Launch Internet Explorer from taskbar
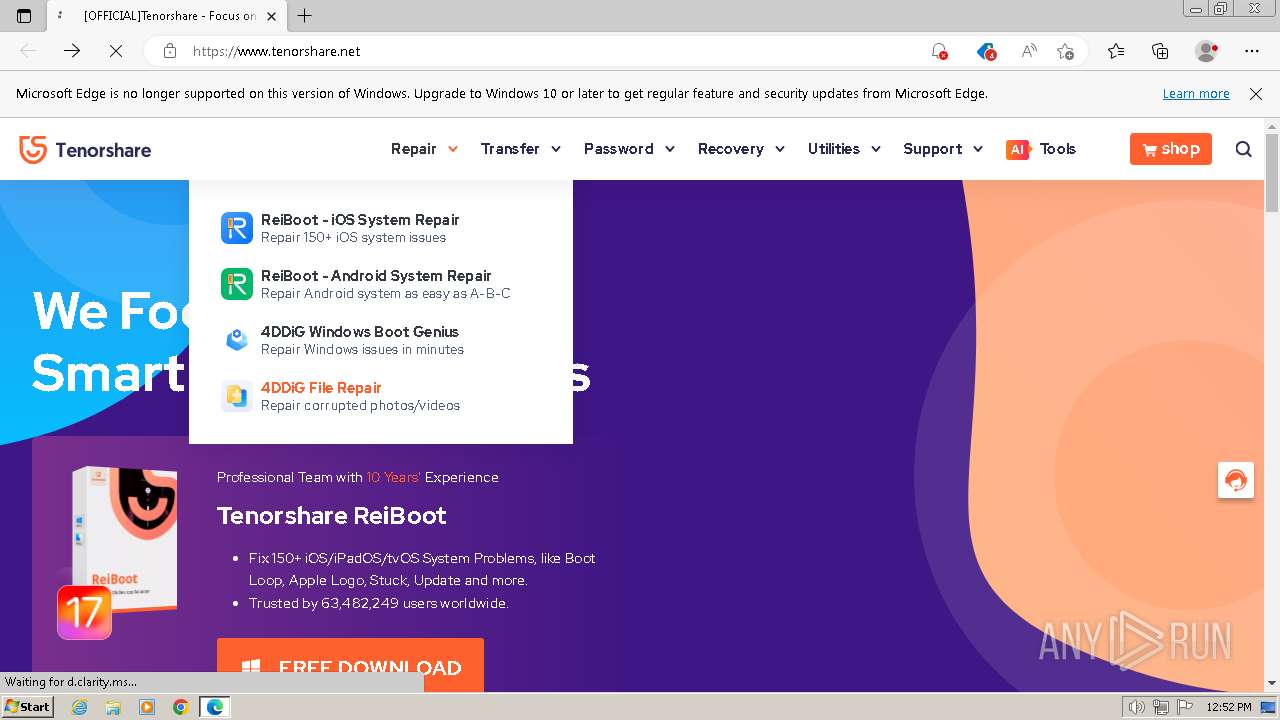 point(80,707)
